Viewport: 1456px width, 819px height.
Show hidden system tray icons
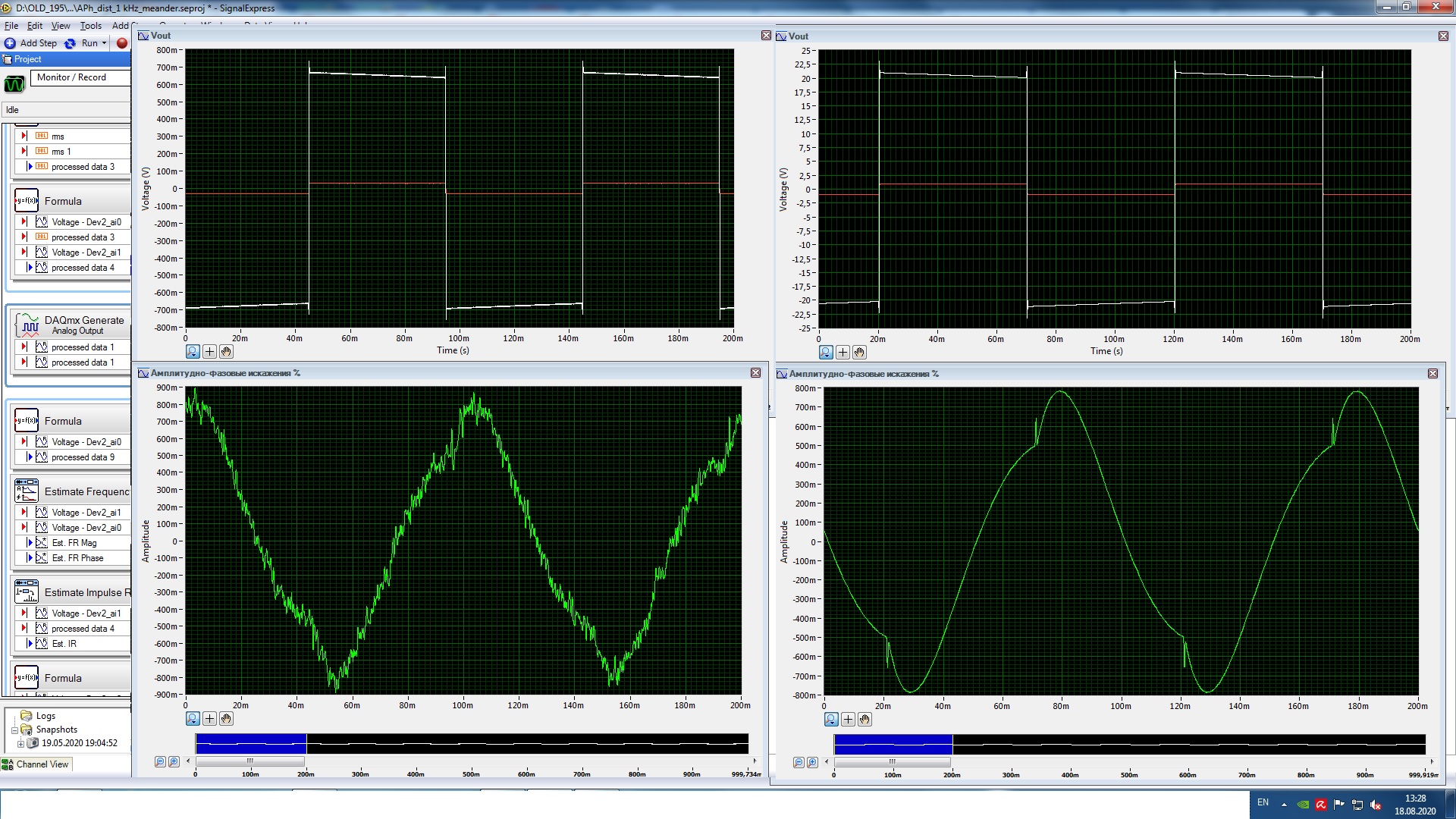click(1284, 805)
